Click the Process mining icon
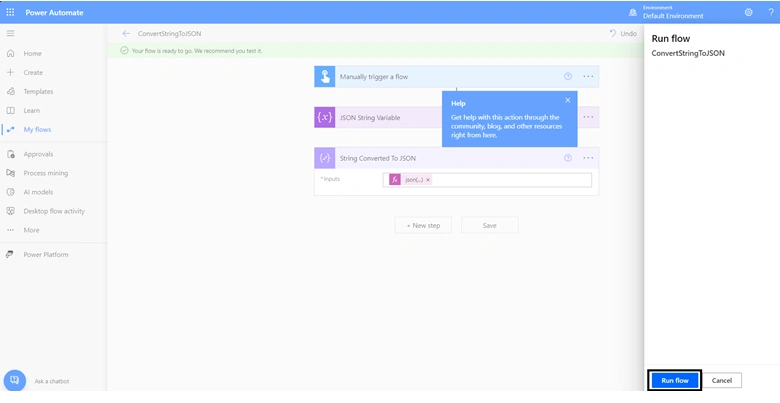 10,173
